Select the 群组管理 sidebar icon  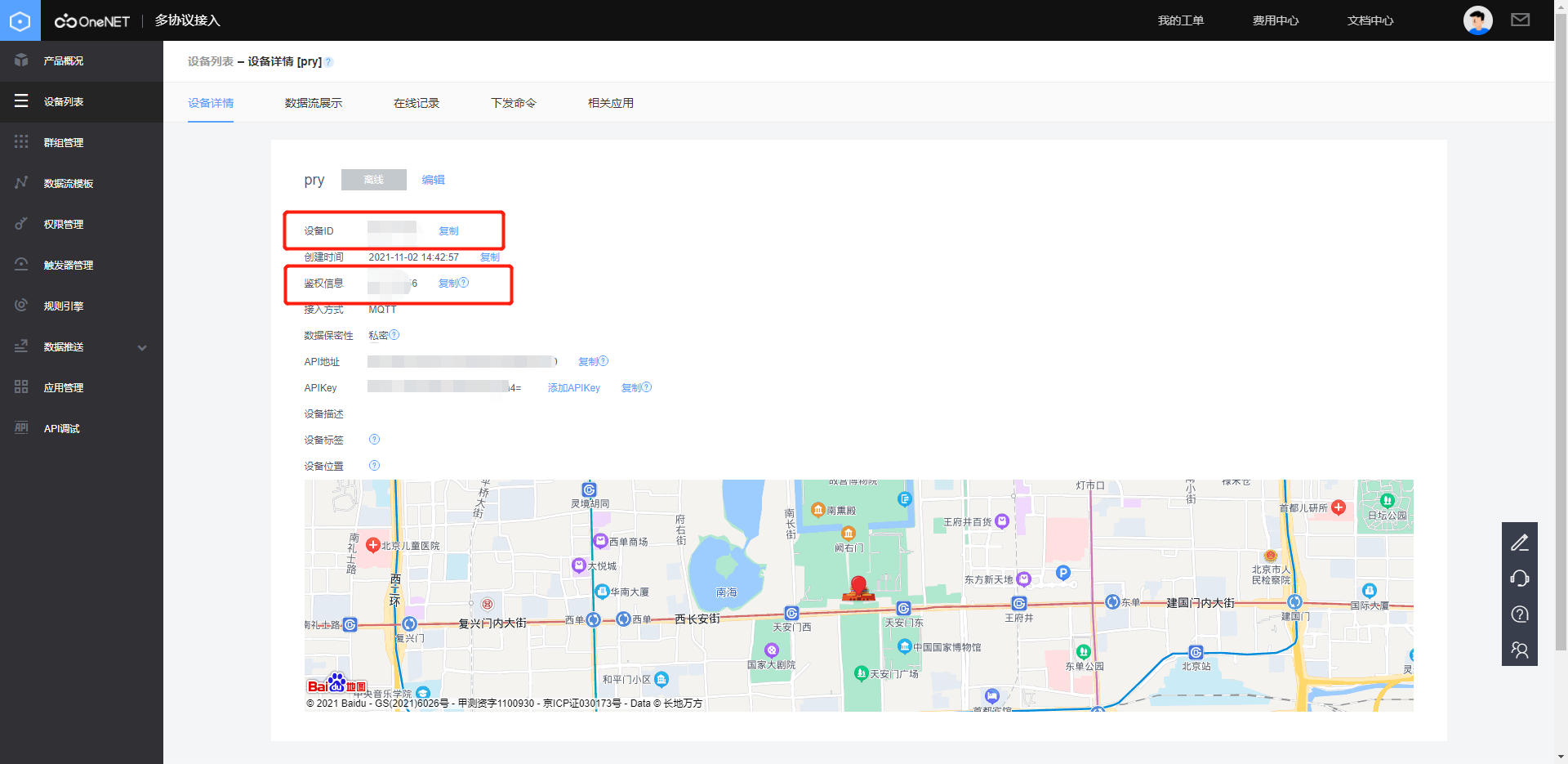coord(21,141)
